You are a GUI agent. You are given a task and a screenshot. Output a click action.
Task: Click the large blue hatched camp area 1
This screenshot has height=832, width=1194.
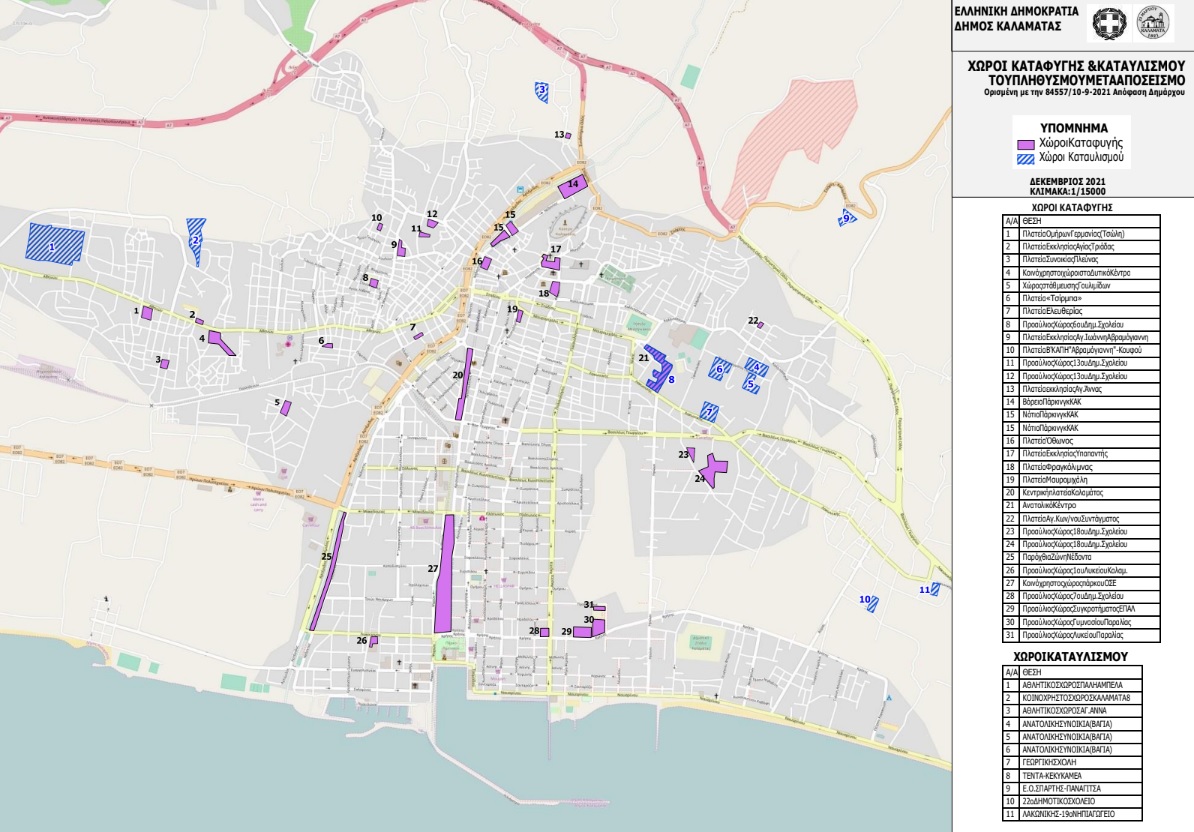(56, 243)
